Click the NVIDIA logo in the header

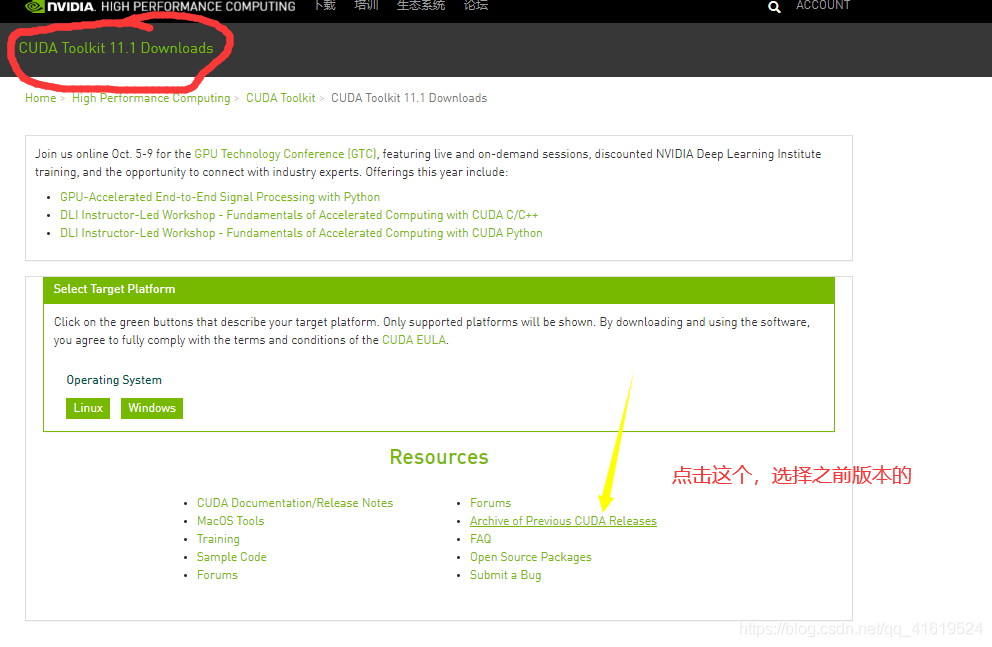coord(60,6)
